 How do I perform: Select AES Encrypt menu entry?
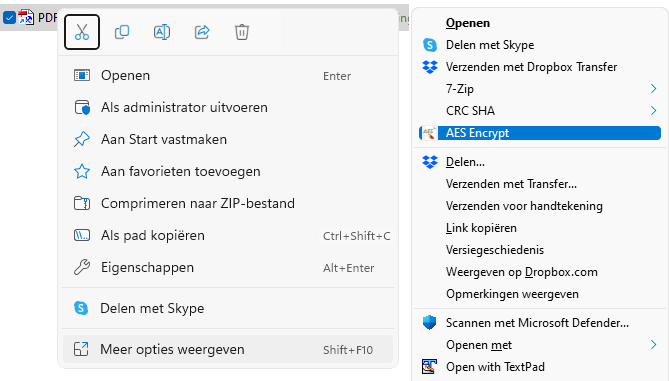540,133
